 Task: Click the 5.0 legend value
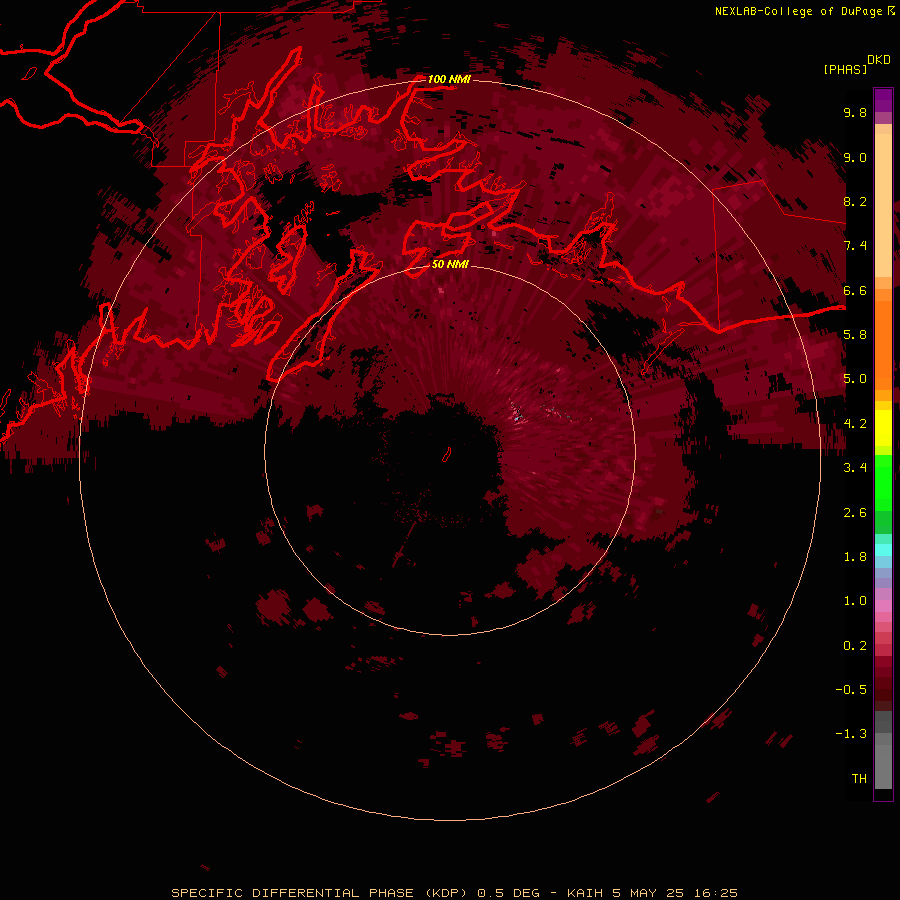pyautogui.click(x=855, y=379)
